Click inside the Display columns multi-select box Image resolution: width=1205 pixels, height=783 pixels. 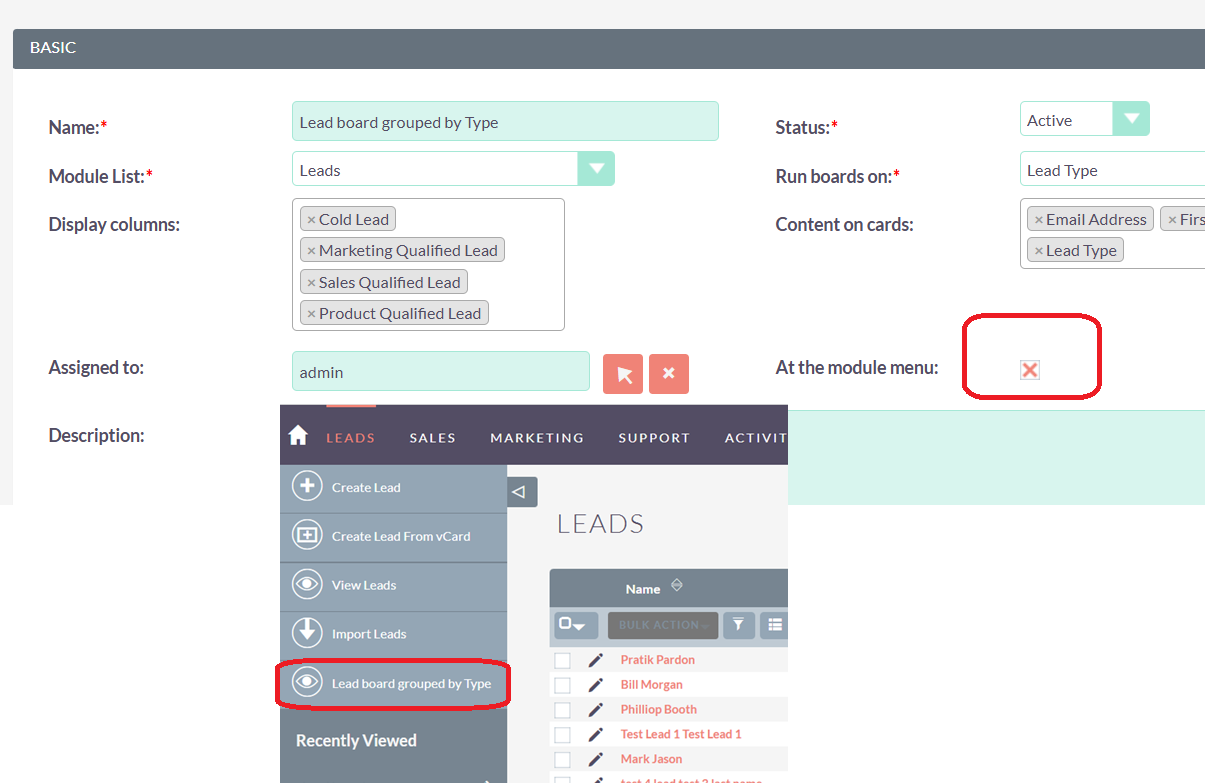[x=428, y=264]
